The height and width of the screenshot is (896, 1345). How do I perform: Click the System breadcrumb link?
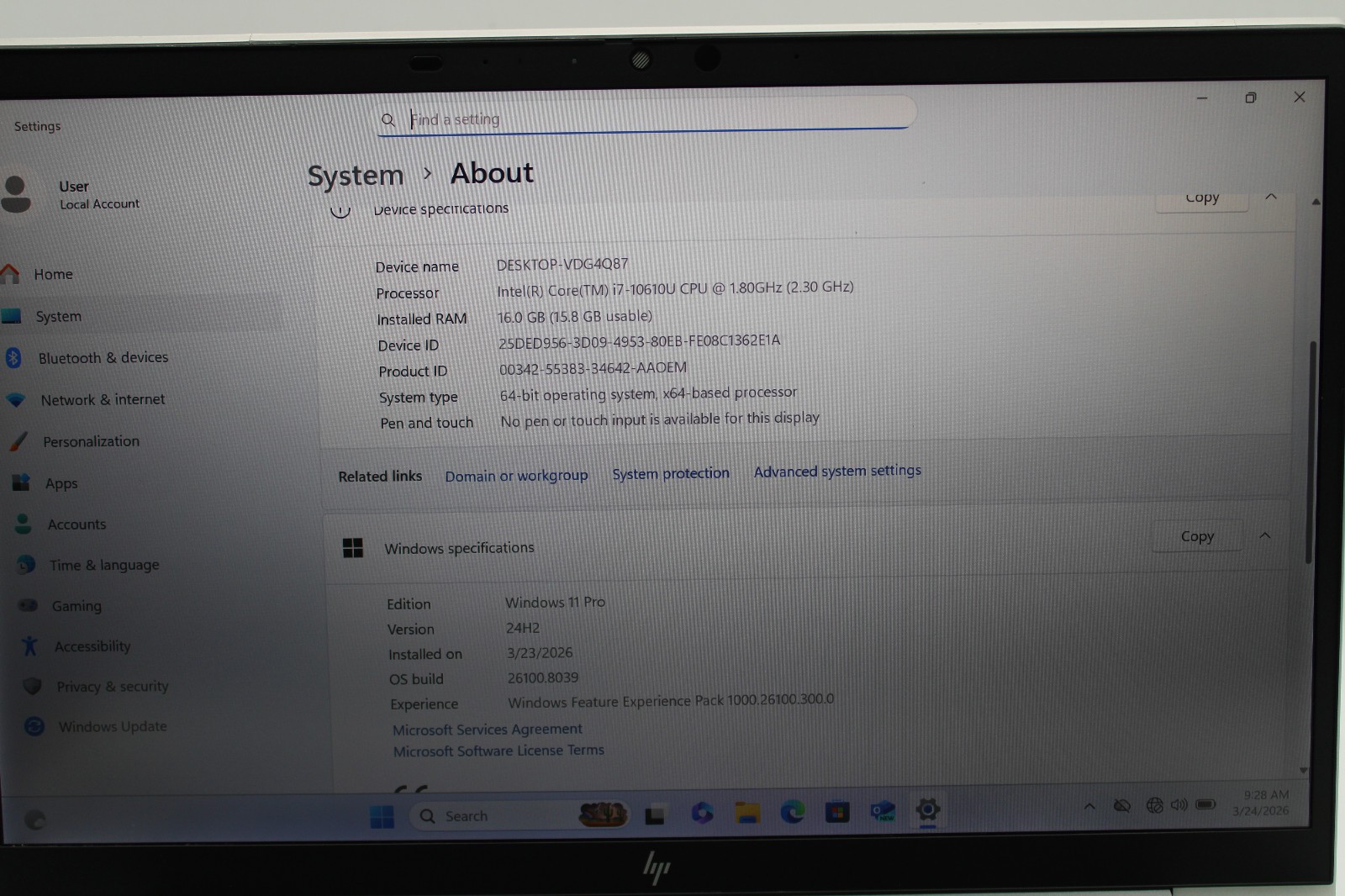point(356,175)
